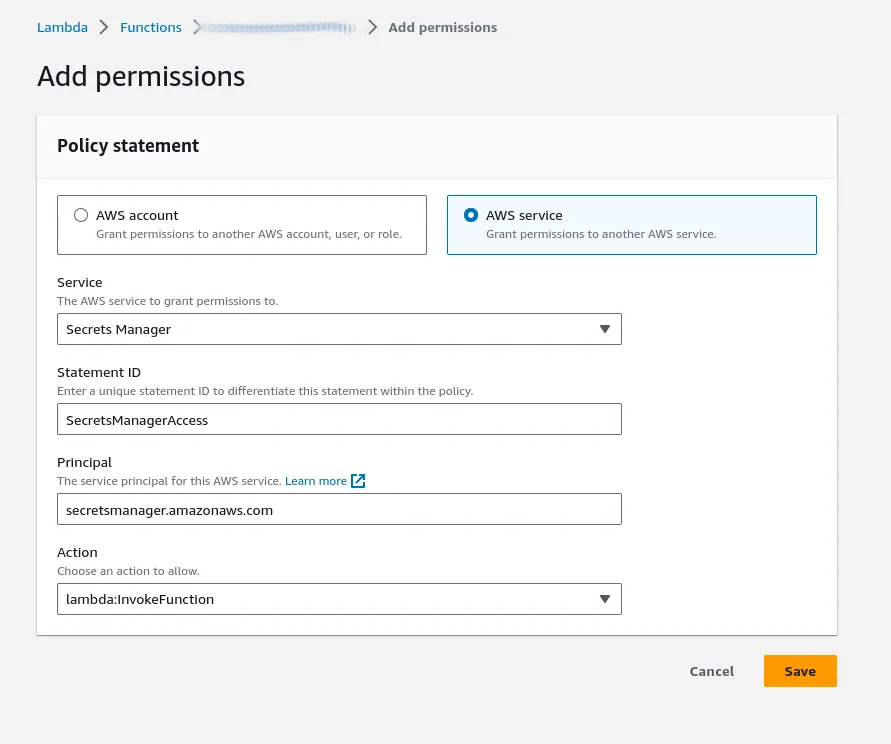The height and width of the screenshot is (744, 891).
Task: Click the chevron before Add permissions breadcrumb
Action: point(372,27)
